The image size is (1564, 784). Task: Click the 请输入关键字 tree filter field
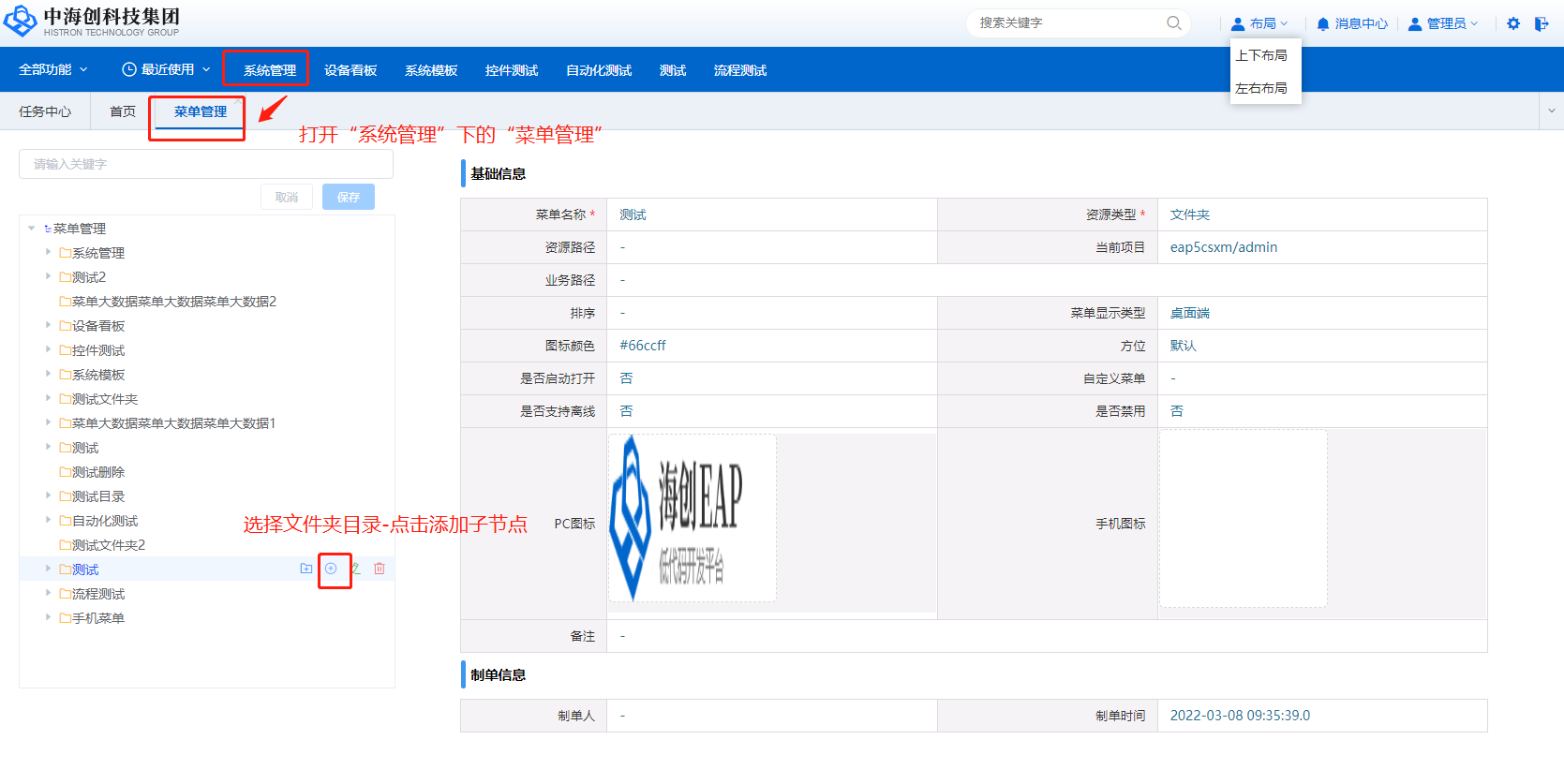point(205,164)
